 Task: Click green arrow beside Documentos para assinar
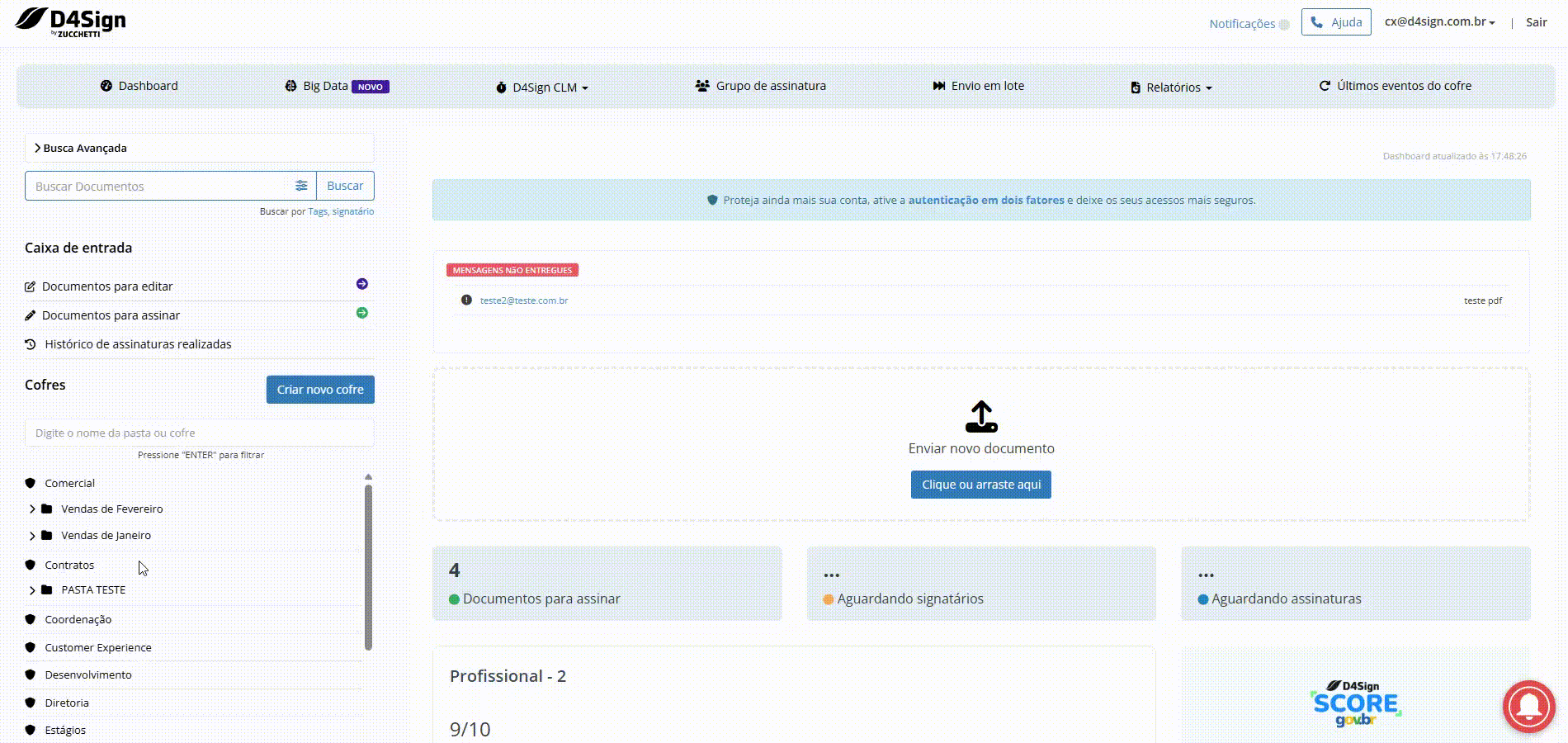click(x=361, y=313)
